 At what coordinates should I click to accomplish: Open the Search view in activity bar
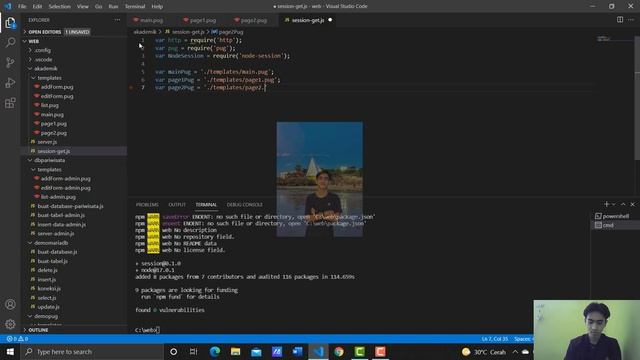coord(10,42)
